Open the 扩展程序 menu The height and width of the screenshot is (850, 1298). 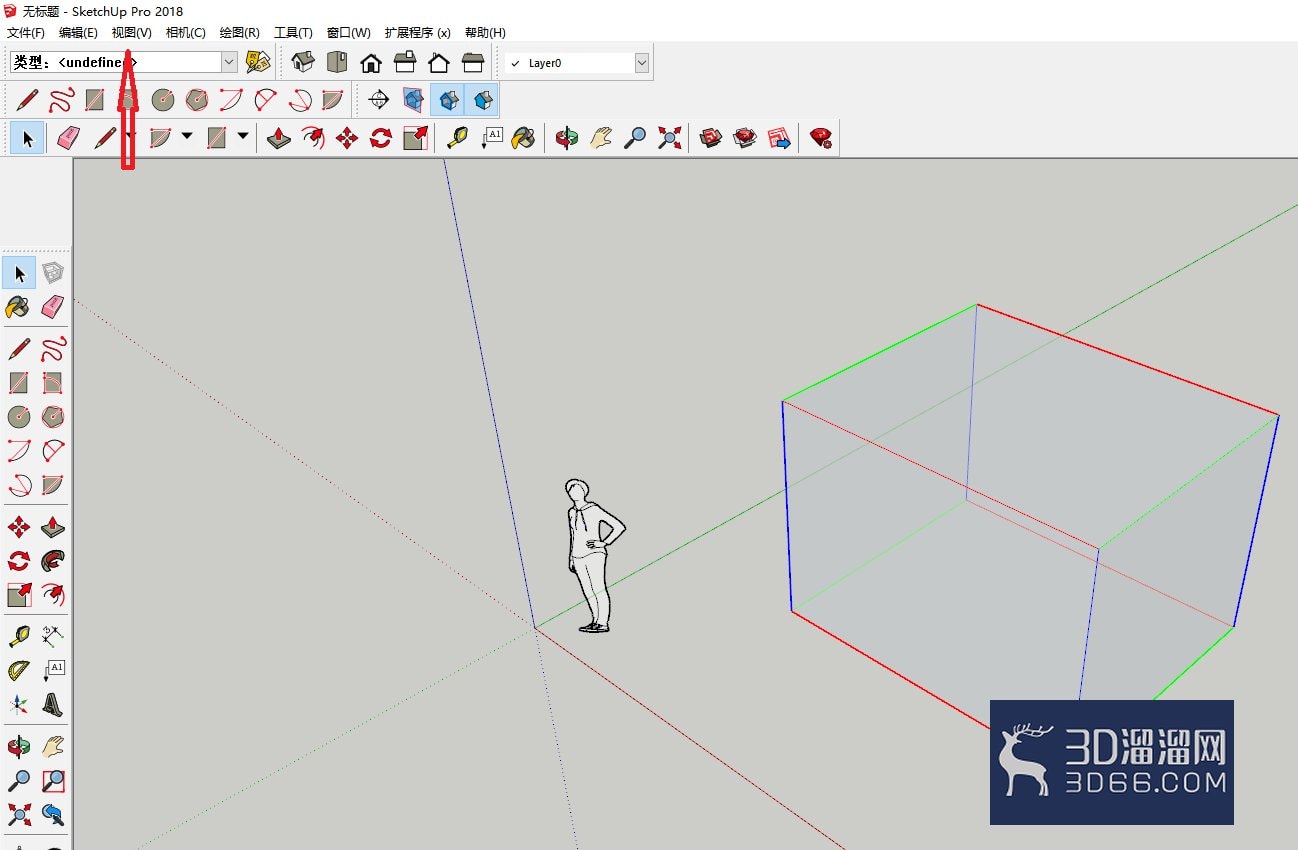point(418,33)
